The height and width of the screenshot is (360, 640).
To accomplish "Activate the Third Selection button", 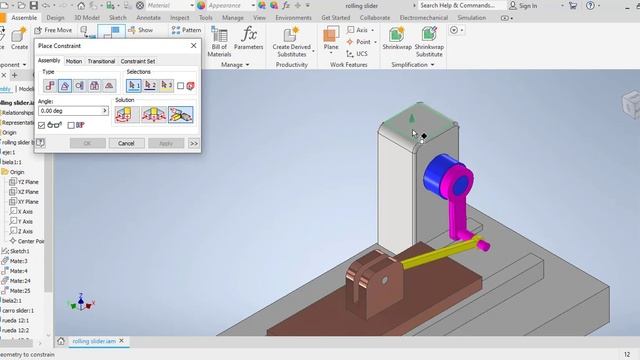I will pyautogui.click(x=167, y=85).
